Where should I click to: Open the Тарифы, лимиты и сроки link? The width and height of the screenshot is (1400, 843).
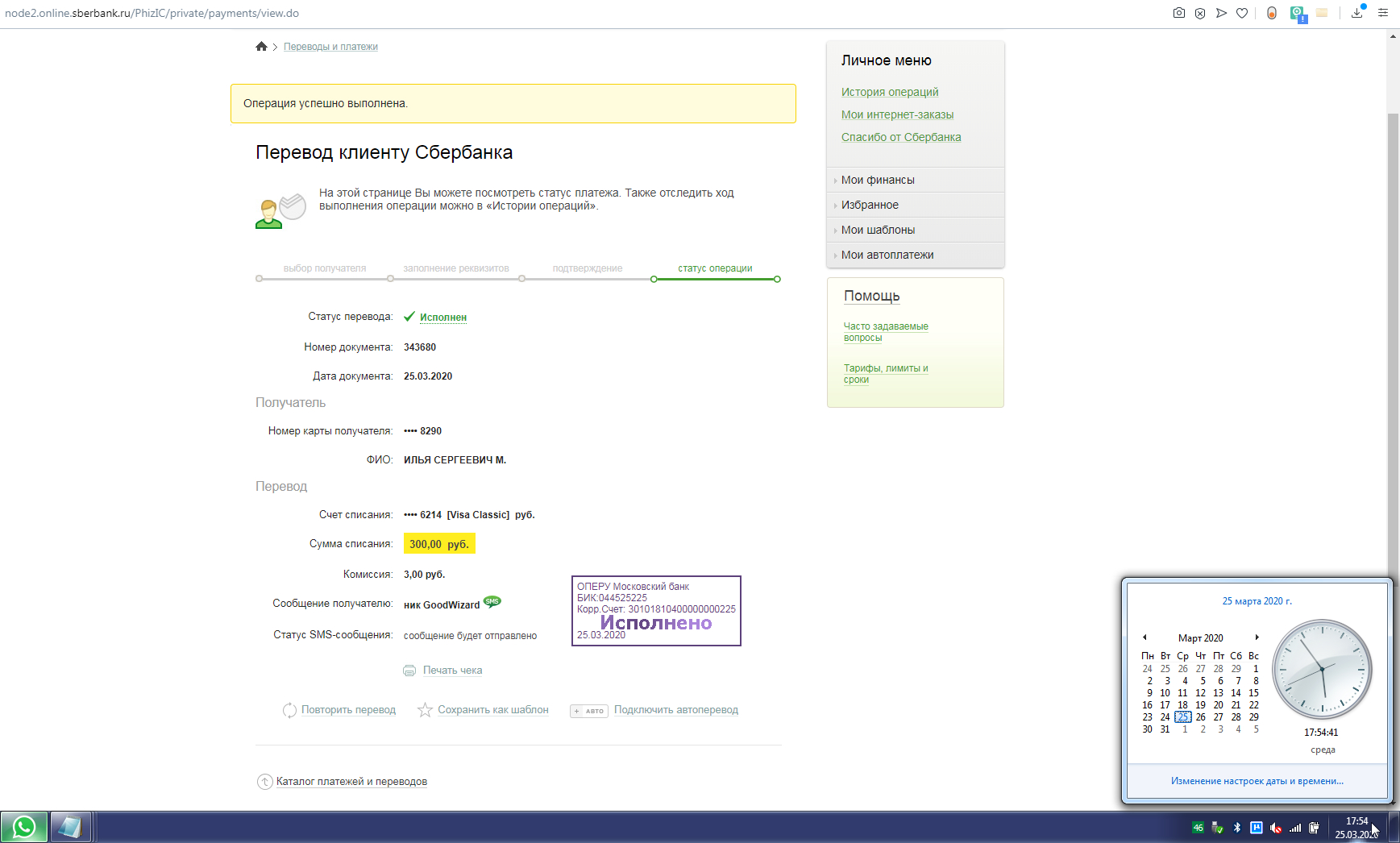886,374
